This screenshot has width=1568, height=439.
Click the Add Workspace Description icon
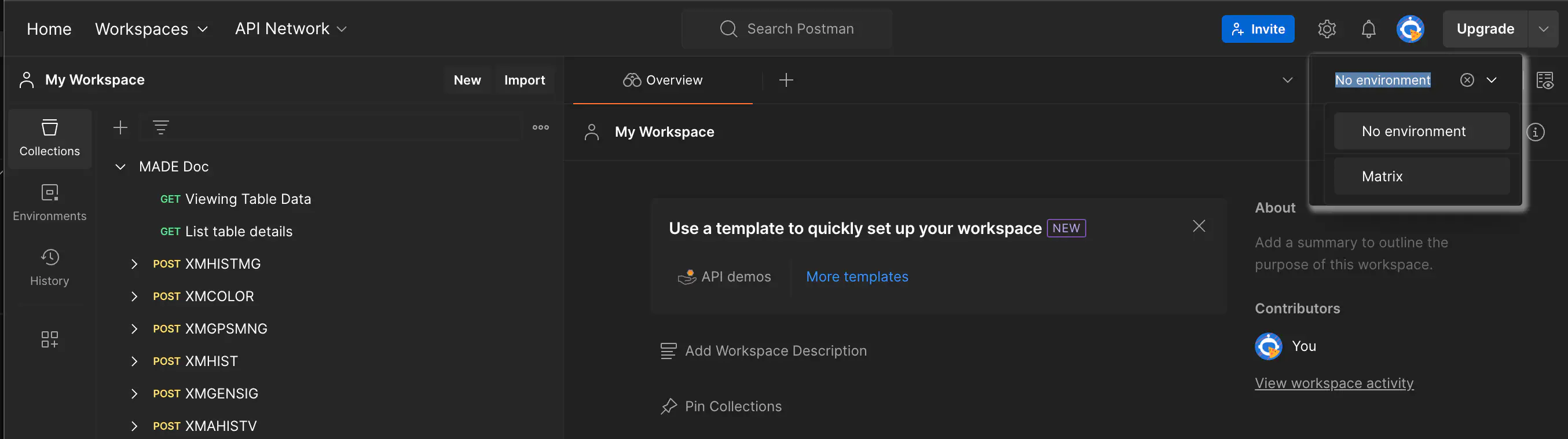(x=668, y=351)
